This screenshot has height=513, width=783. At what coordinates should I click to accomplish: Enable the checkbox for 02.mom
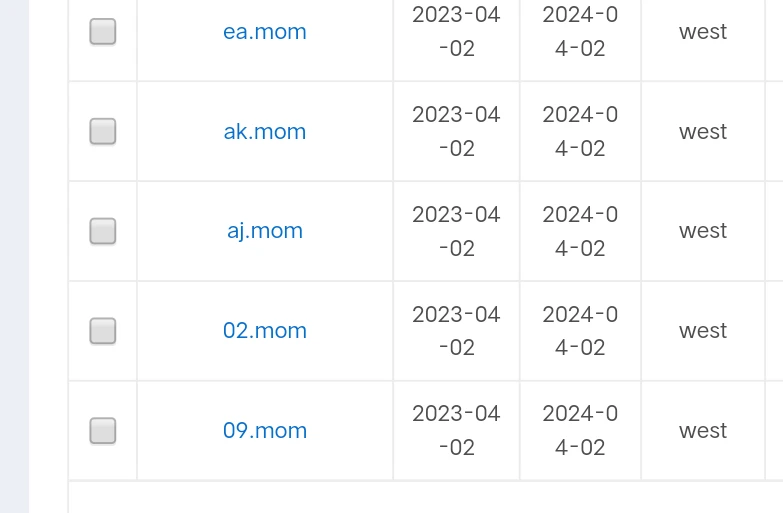coord(103,331)
